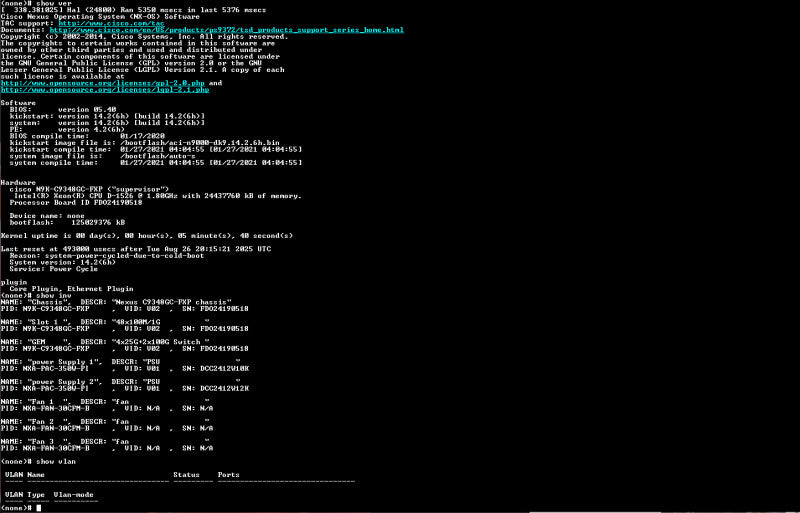Image resolution: width=800 pixels, height=513 pixels.
Task: Open the lgpl-2.1.php license link
Action: 105,90
